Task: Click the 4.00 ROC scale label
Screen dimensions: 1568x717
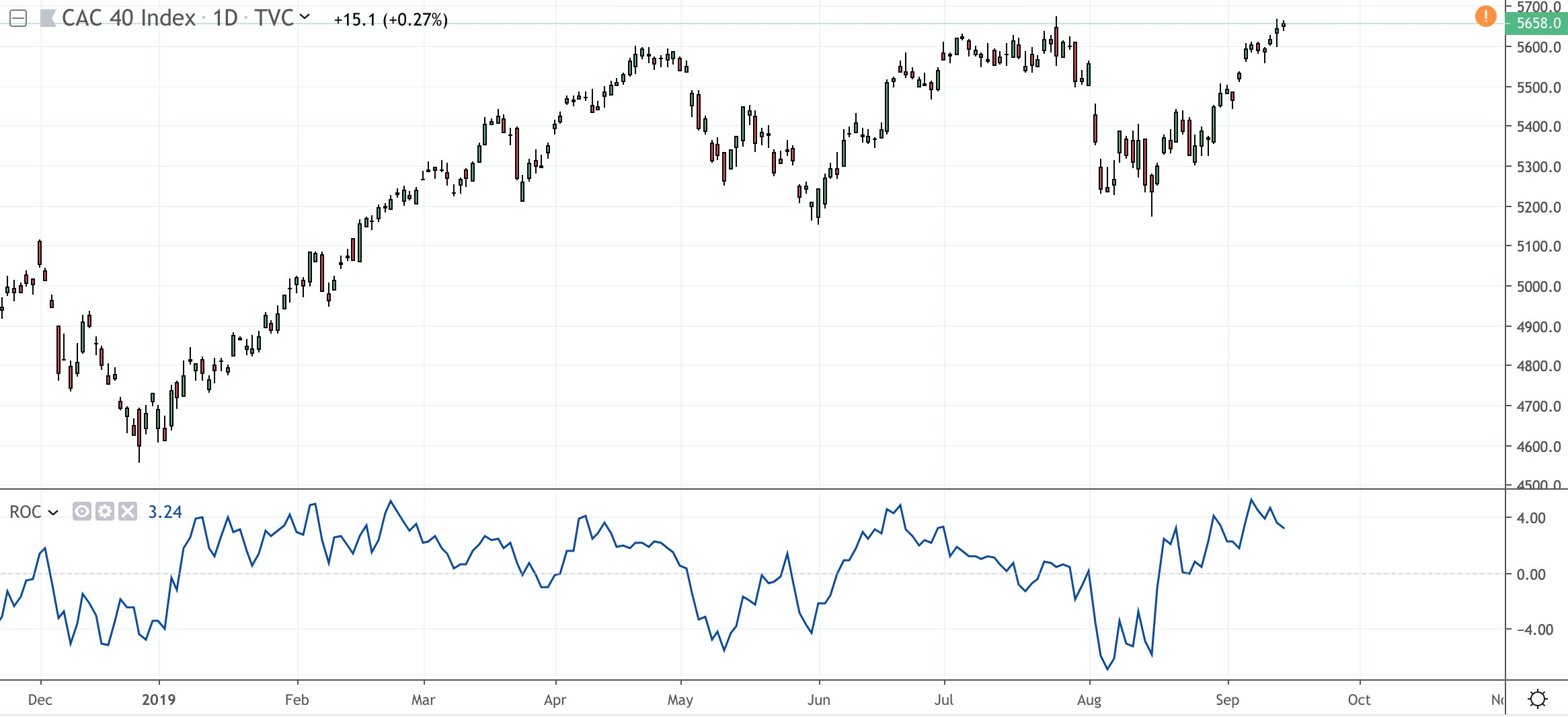Action: click(x=1531, y=518)
